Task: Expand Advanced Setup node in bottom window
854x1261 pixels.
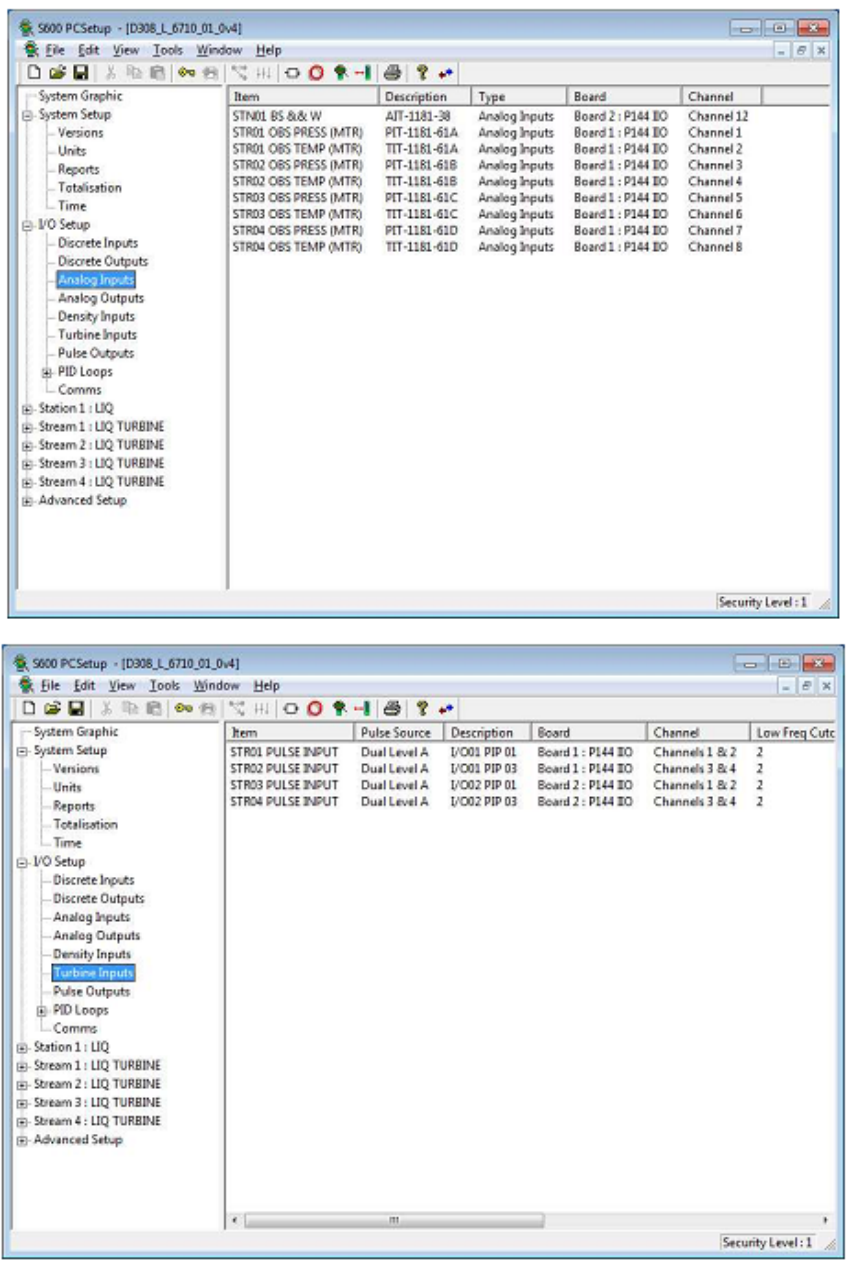Action: [x=23, y=1139]
